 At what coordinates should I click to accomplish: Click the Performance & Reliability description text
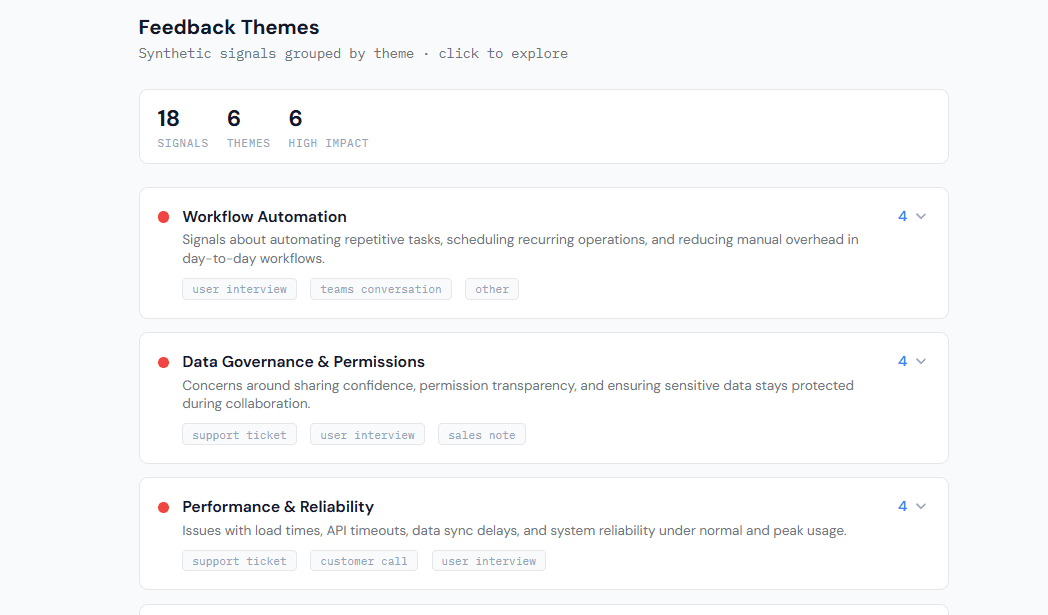coord(514,531)
